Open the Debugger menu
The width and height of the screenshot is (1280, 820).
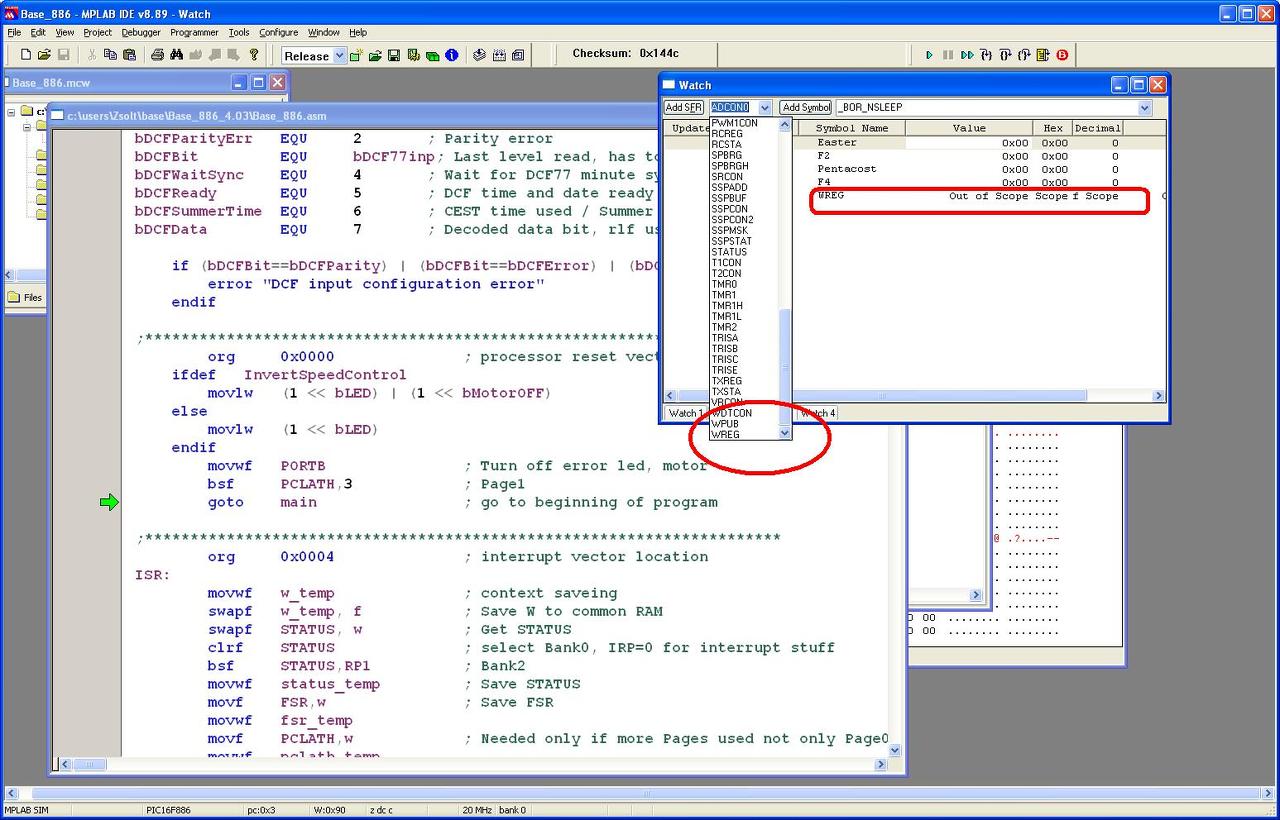(x=141, y=32)
